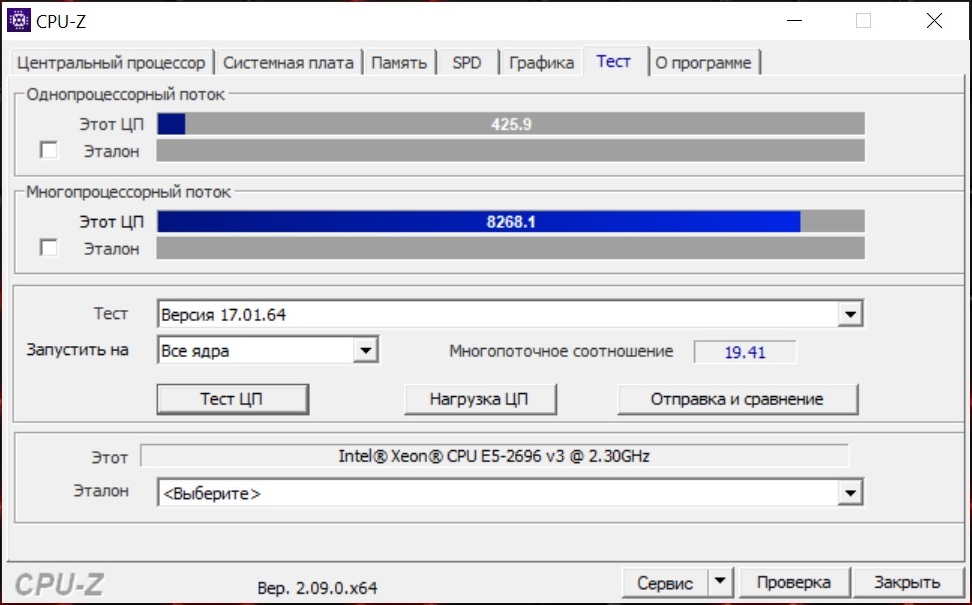The width and height of the screenshot is (972, 605).
Task: Click the empty multi-thread Эталон bar
Action: (x=511, y=248)
